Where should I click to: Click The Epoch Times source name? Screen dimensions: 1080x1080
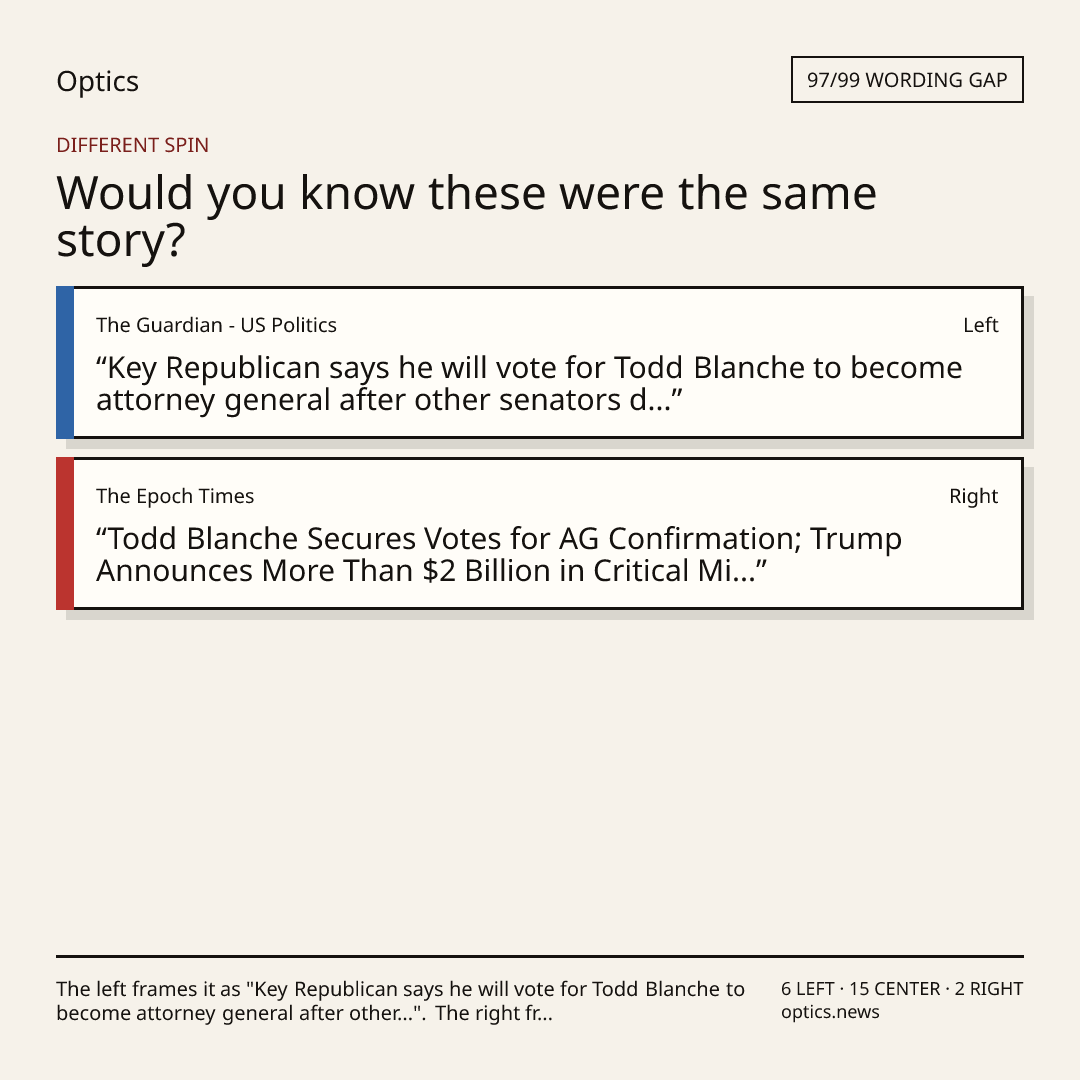coord(175,496)
